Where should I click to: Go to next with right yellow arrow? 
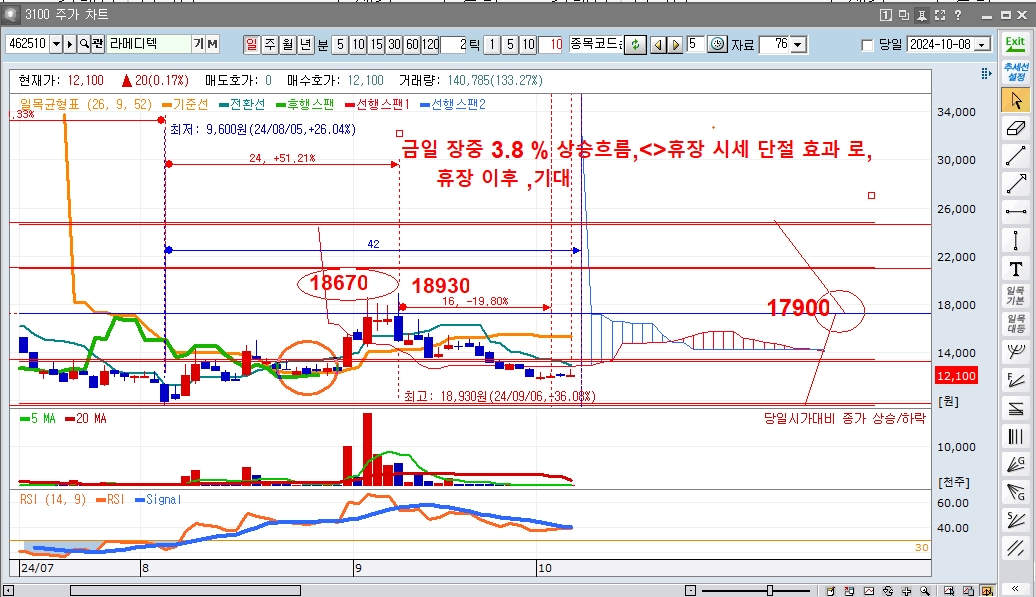click(675, 44)
